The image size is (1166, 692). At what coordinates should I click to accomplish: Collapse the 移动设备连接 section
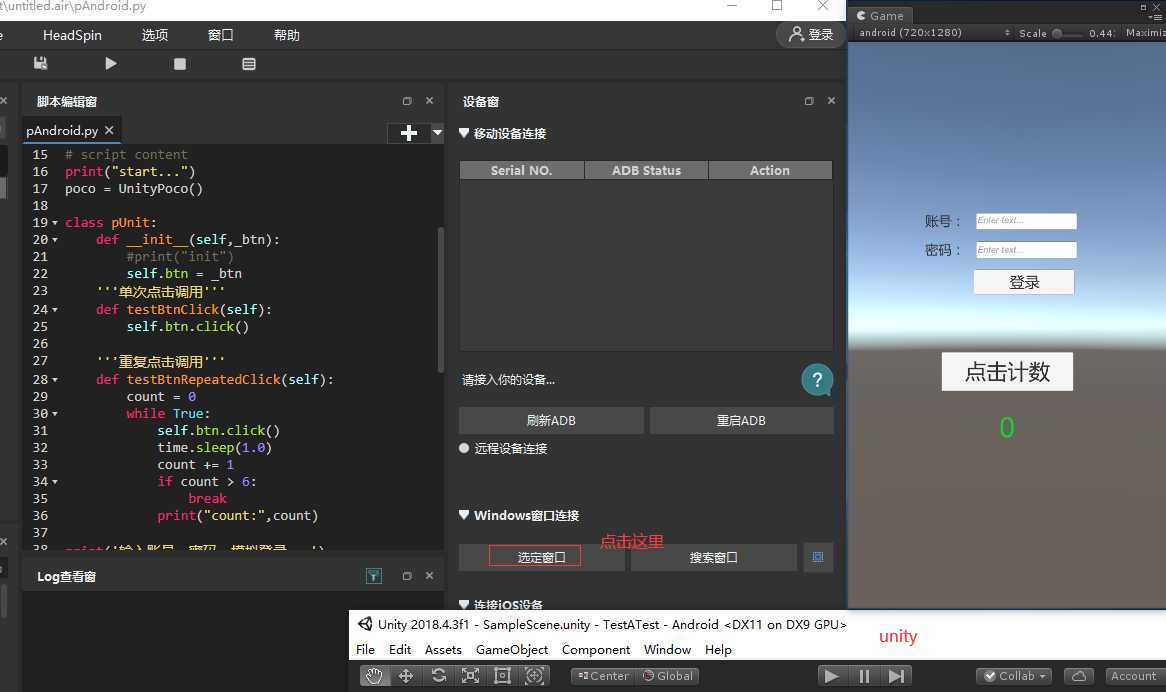coord(464,133)
